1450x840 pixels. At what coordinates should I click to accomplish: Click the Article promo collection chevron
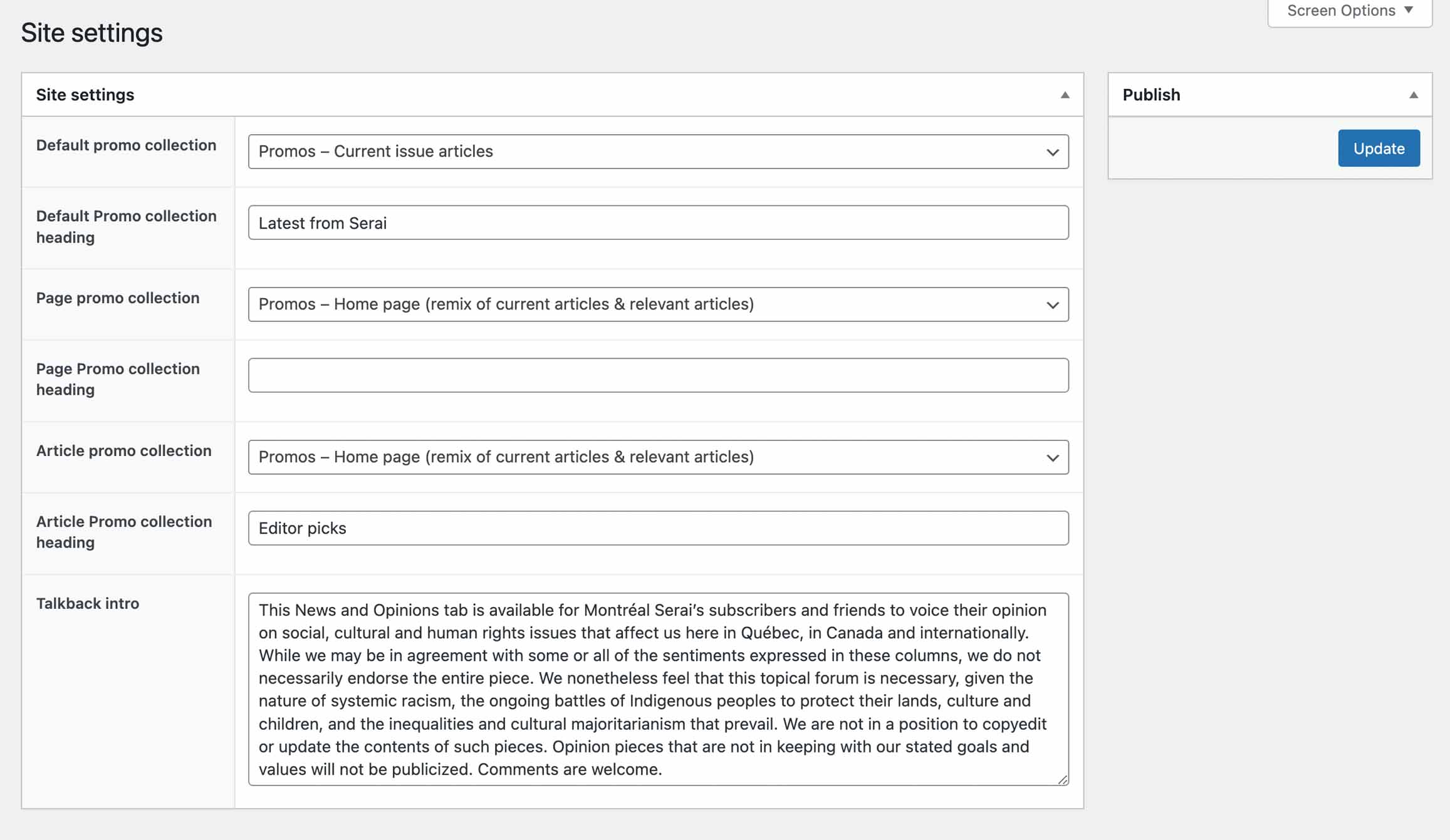1052,458
